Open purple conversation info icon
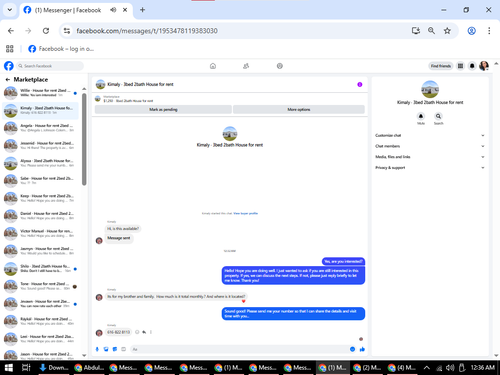This screenshot has width=500, height=375. (360, 84)
